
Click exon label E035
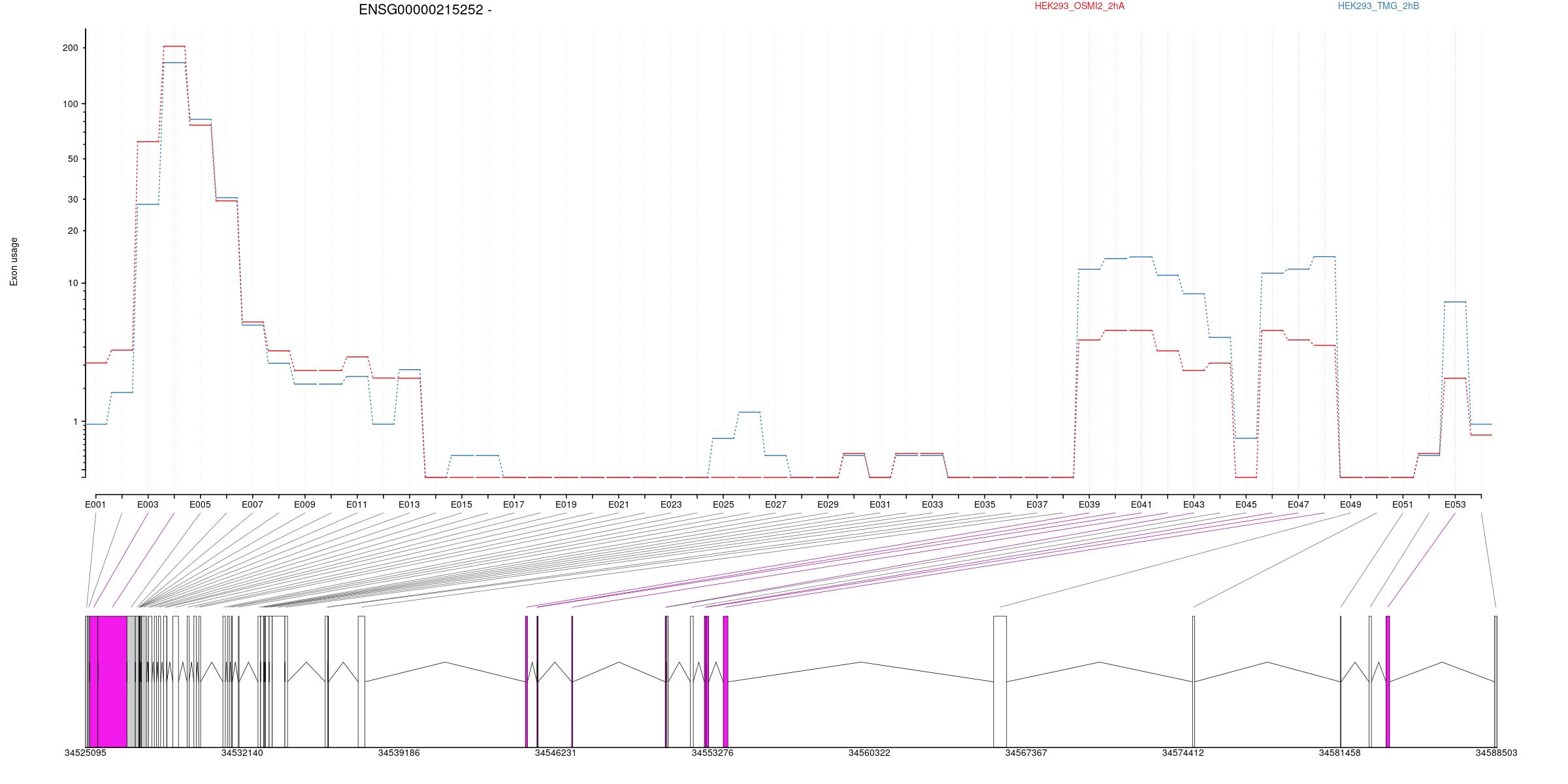click(x=985, y=504)
